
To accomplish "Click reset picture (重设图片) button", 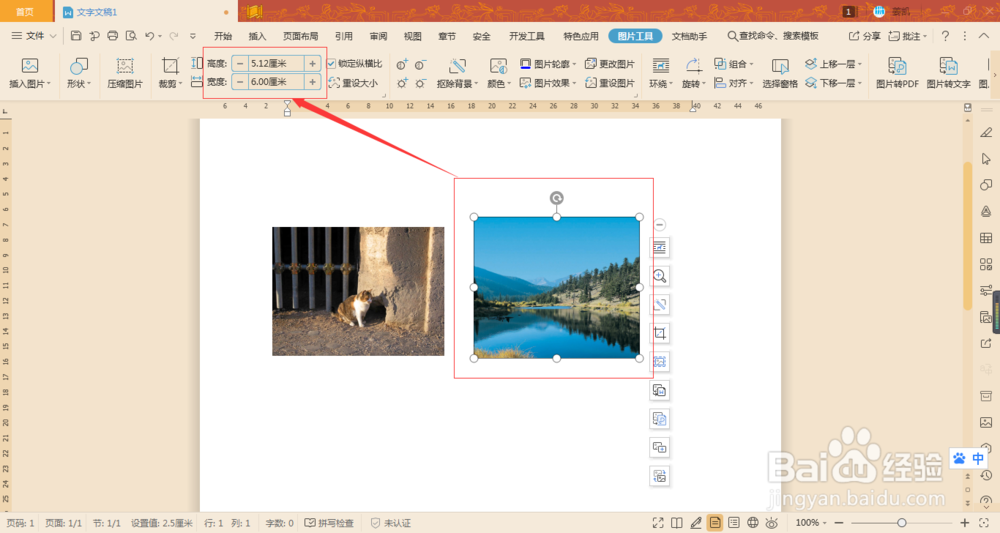I will (610, 83).
